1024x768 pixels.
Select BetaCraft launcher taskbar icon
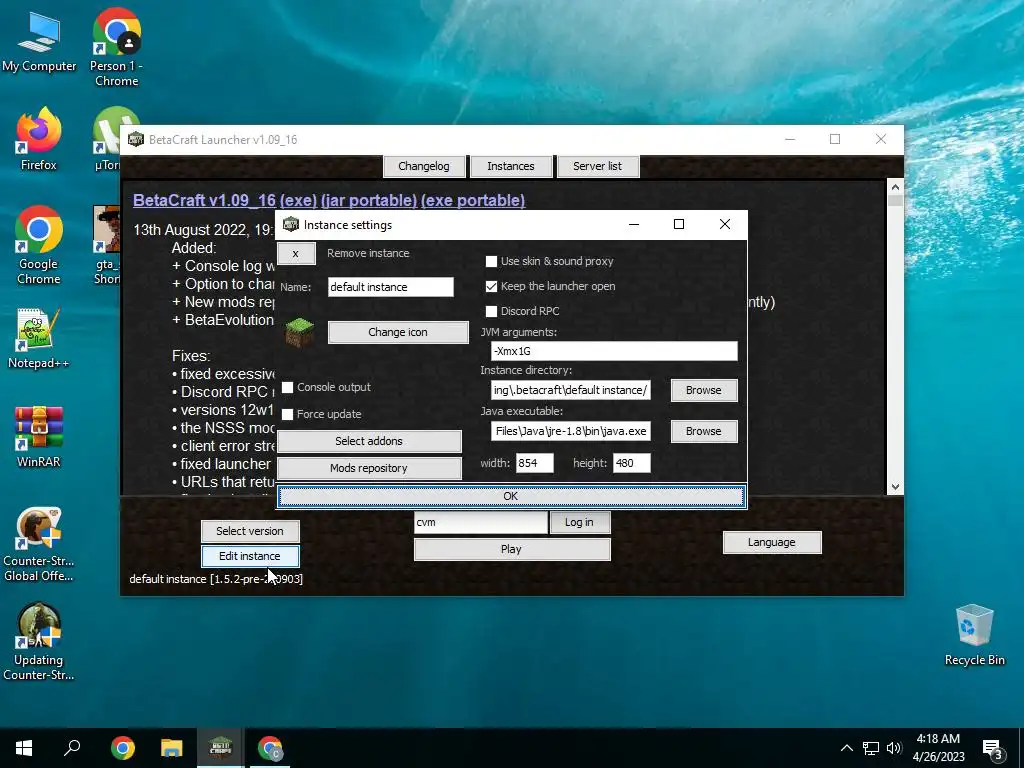(221, 748)
